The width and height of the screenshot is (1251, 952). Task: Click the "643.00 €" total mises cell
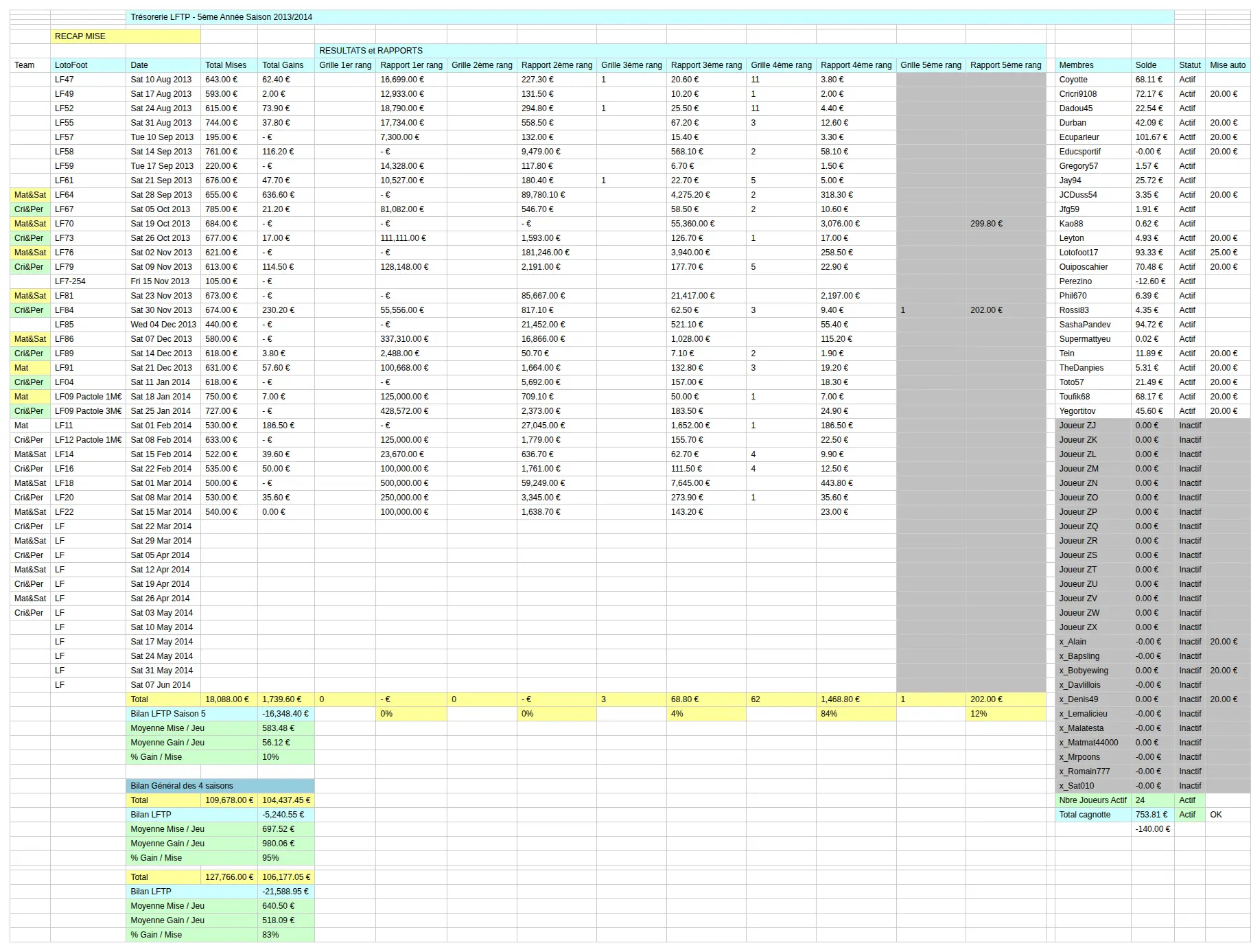(229, 80)
